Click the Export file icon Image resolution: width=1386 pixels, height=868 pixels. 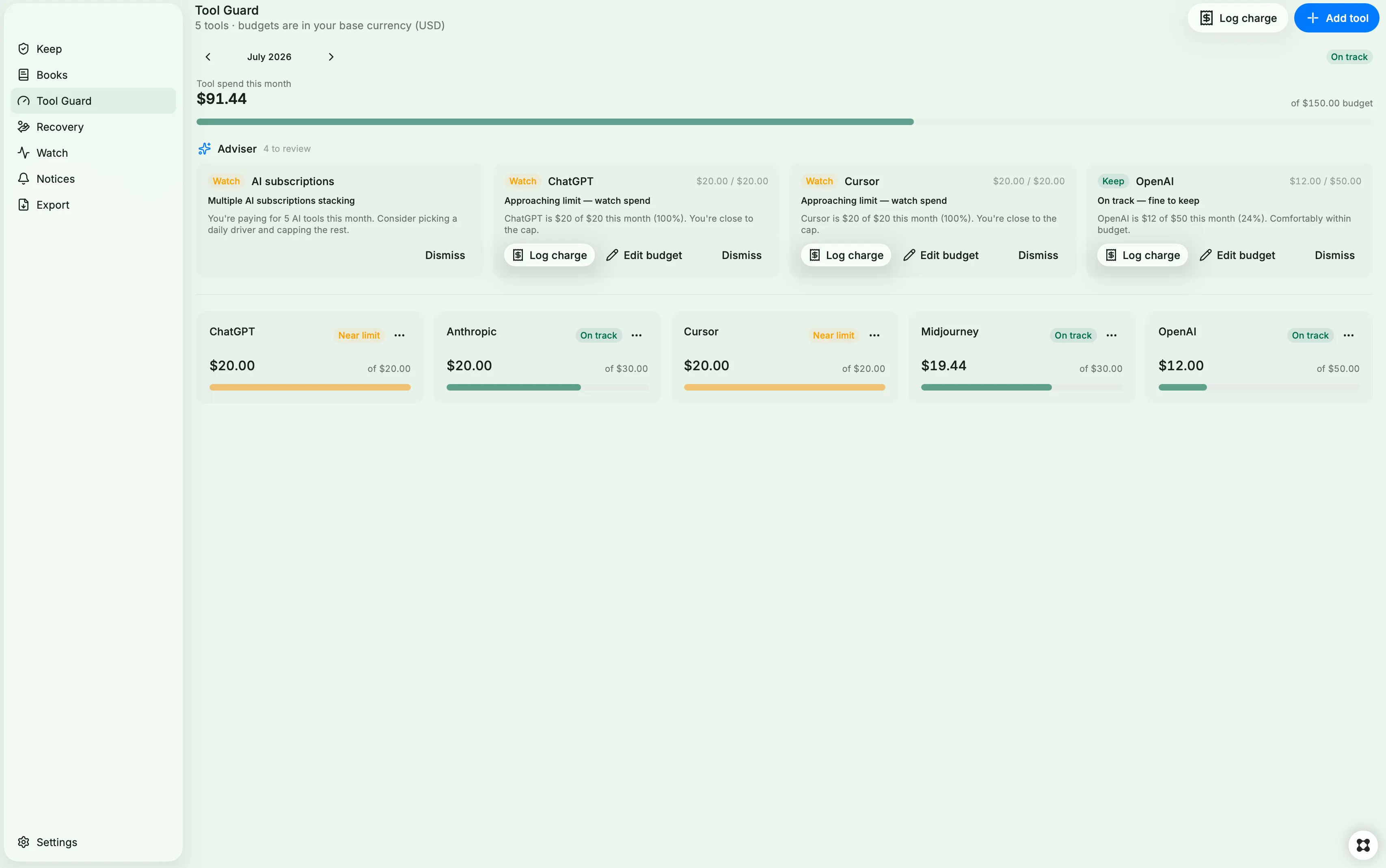click(x=24, y=205)
